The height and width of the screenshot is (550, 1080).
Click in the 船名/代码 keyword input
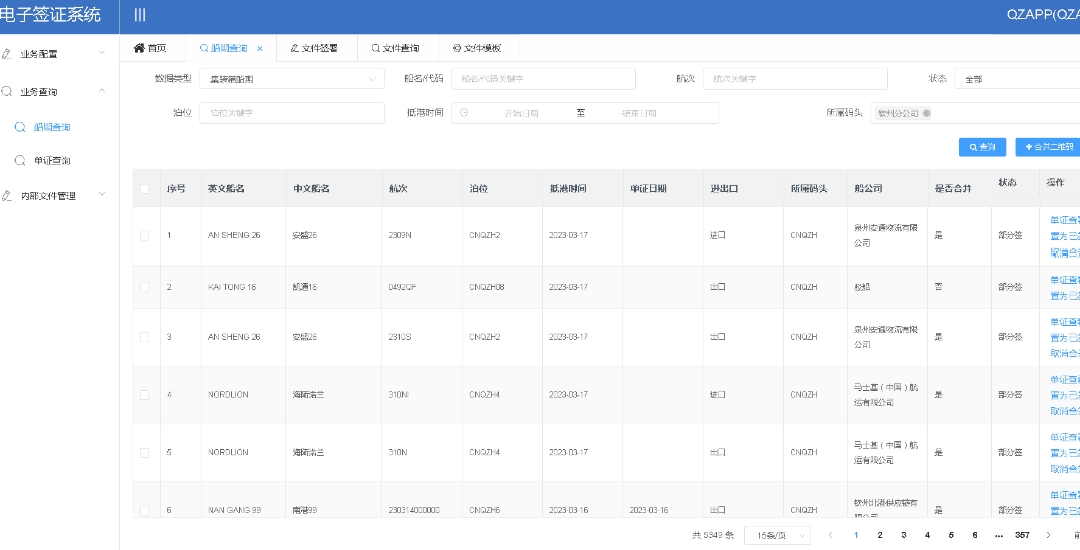(x=543, y=79)
